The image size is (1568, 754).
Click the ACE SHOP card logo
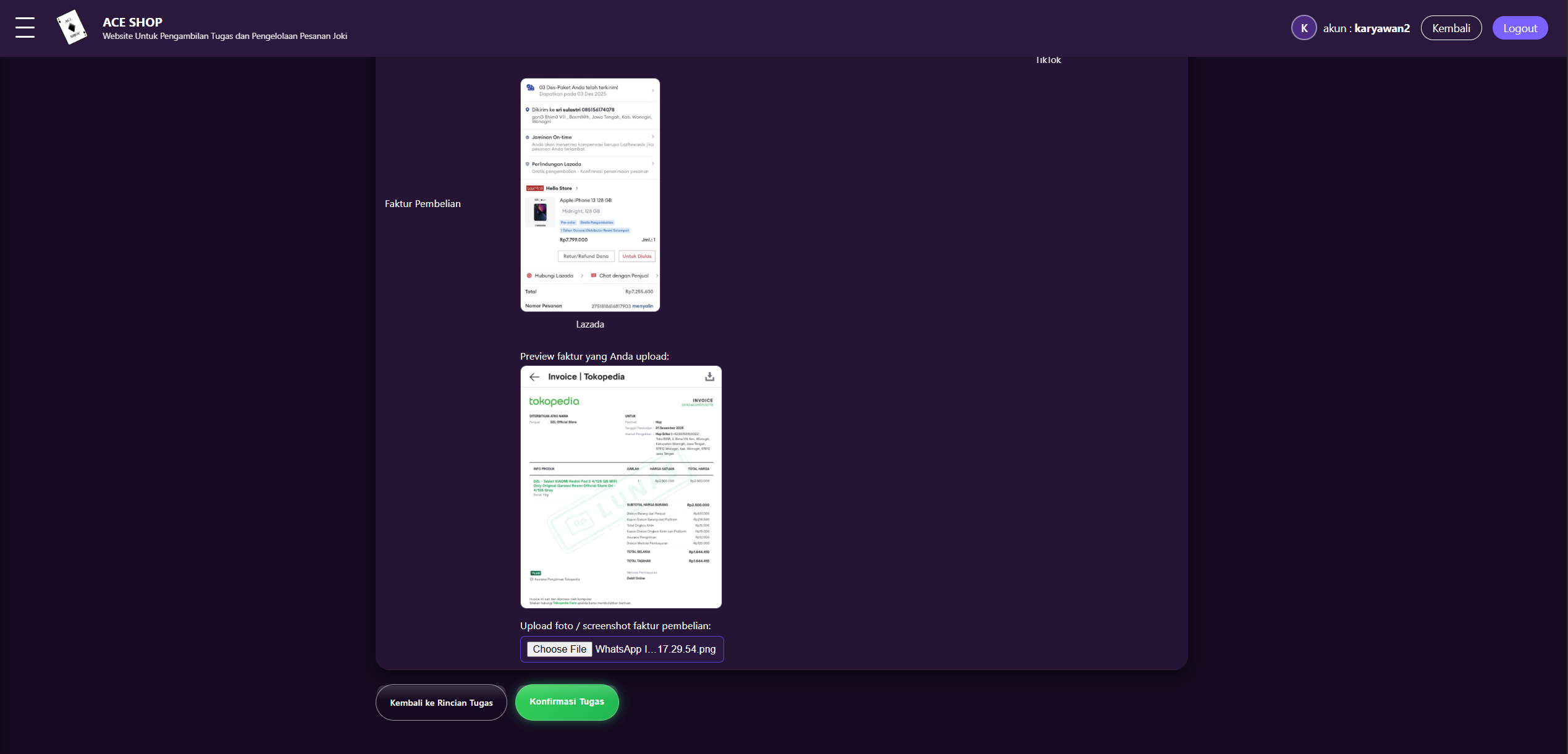pos(72,27)
